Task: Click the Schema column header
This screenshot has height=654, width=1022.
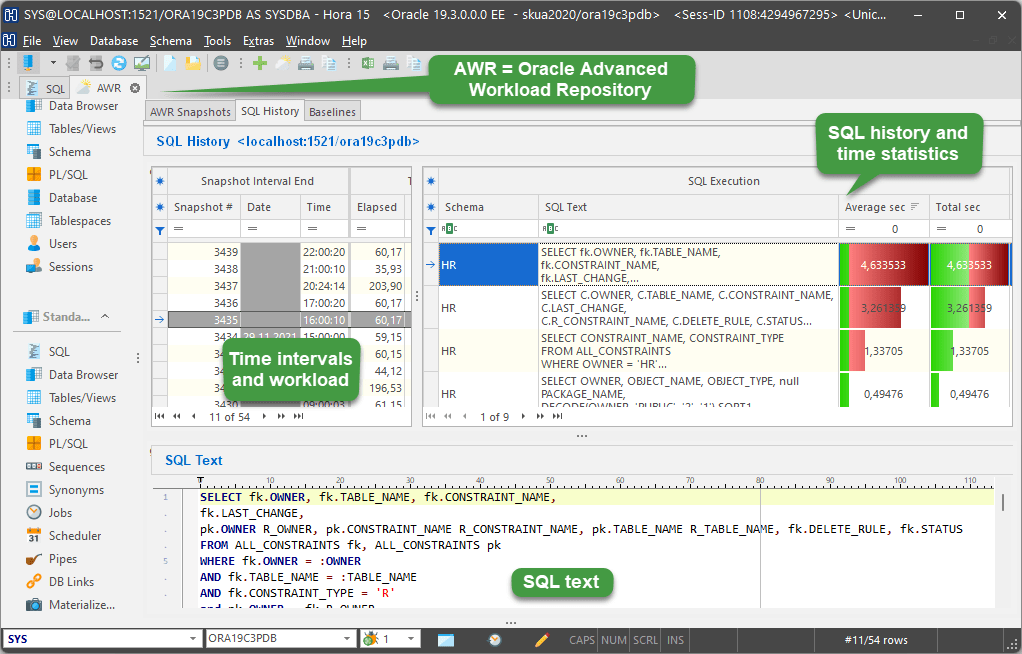Action: tap(488, 207)
